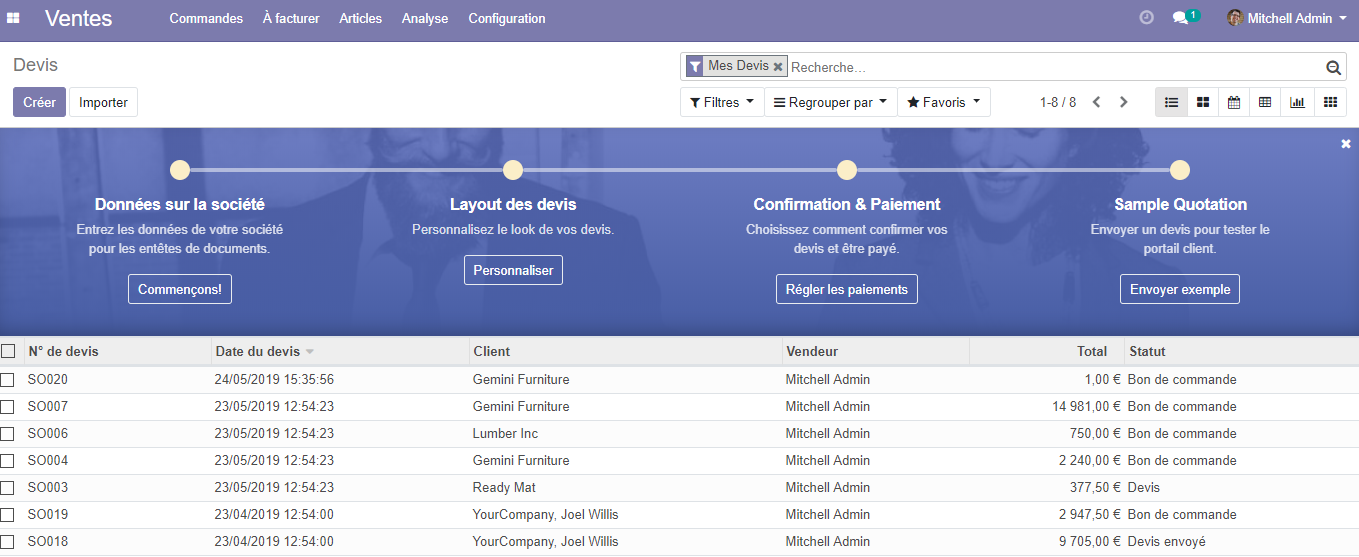This screenshot has width=1359, height=557.
Task: Check the box for quotation SO020
Action: point(8,380)
